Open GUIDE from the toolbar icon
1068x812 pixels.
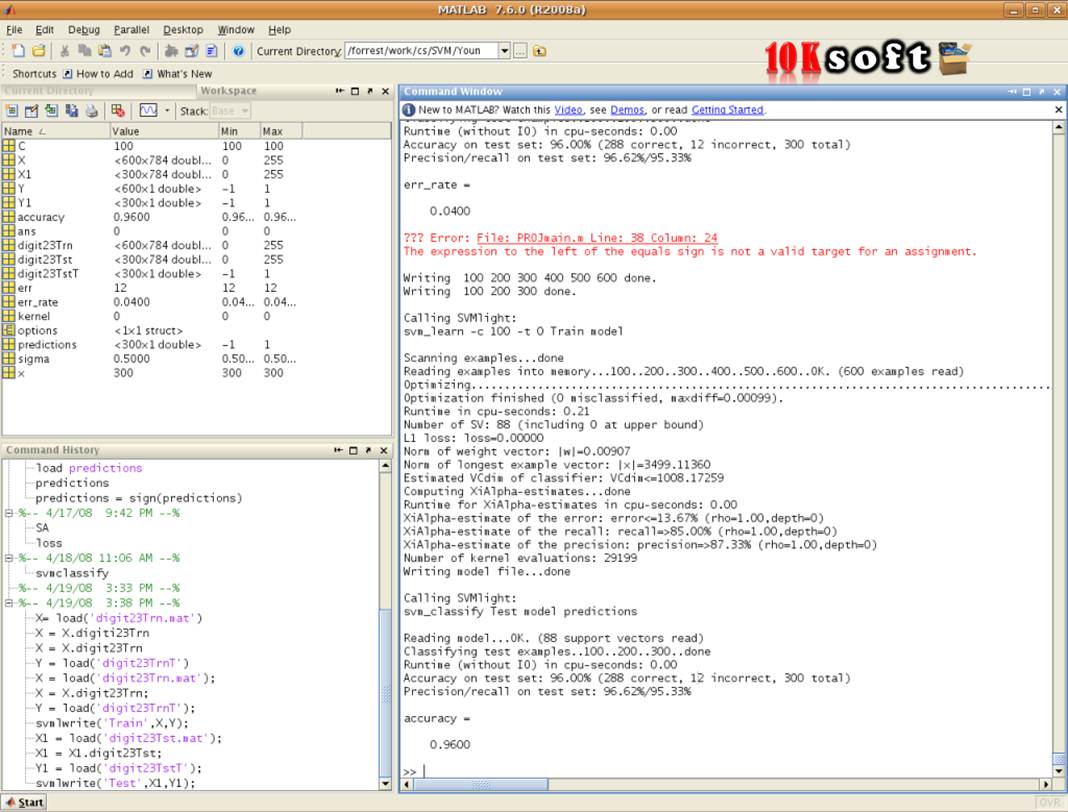[x=191, y=51]
